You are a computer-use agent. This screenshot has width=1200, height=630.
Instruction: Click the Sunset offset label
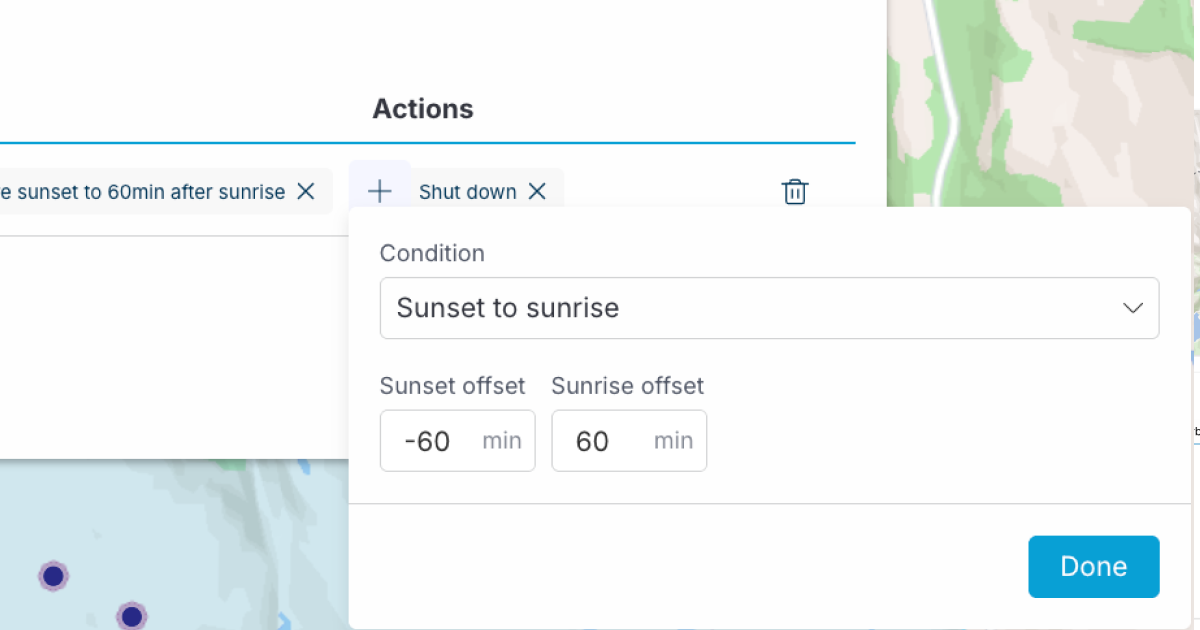click(x=452, y=386)
